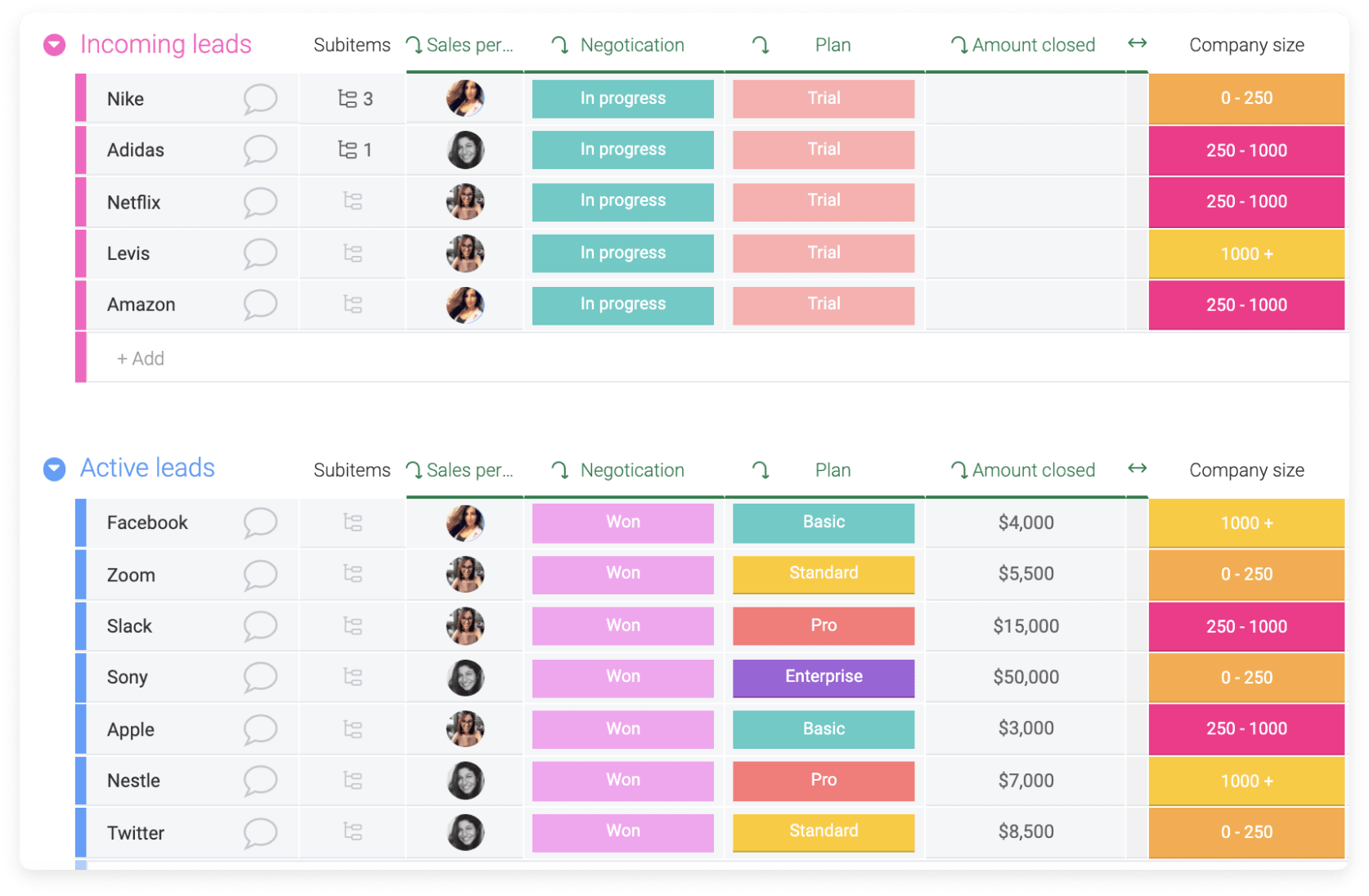This screenshot has width=1369, height=896.
Task: Click the subitems icon for Netflix
Action: point(352,201)
